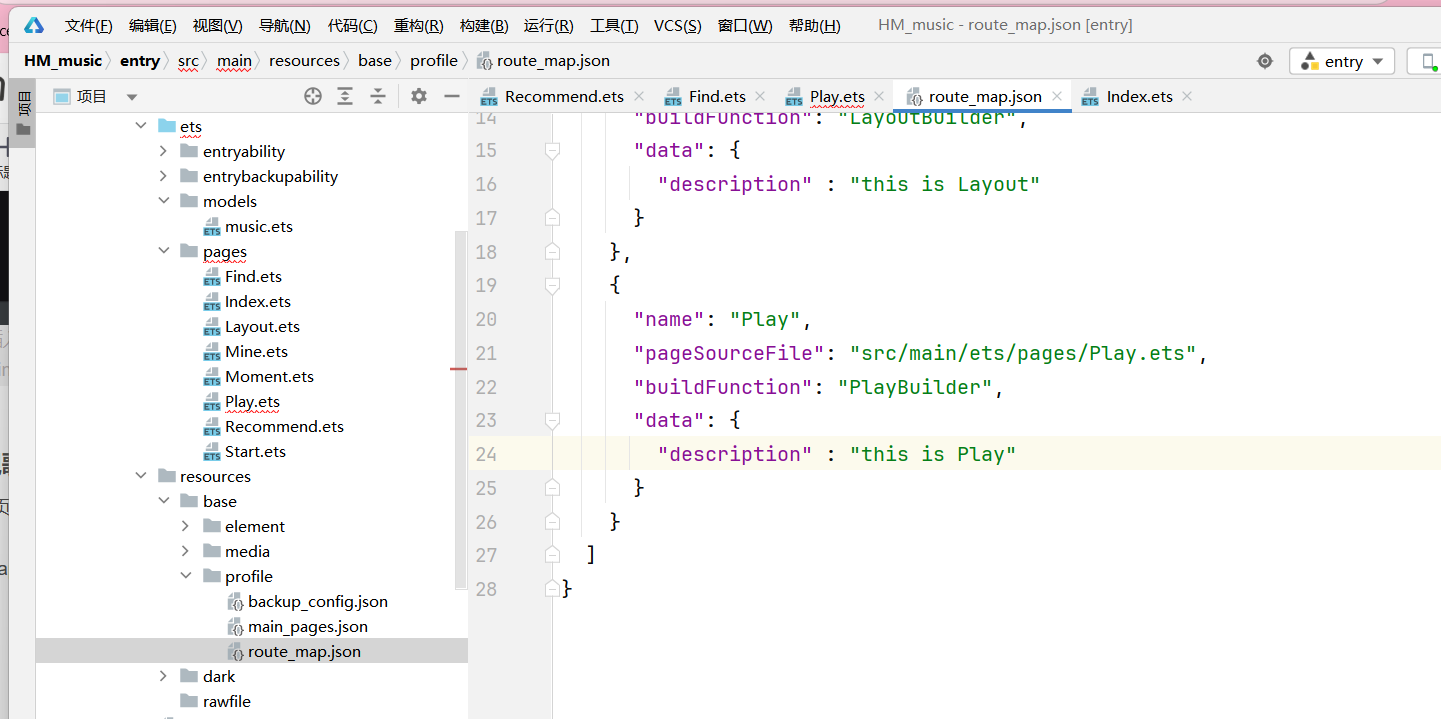Open the entry run configuration dropdown

[1342, 61]
